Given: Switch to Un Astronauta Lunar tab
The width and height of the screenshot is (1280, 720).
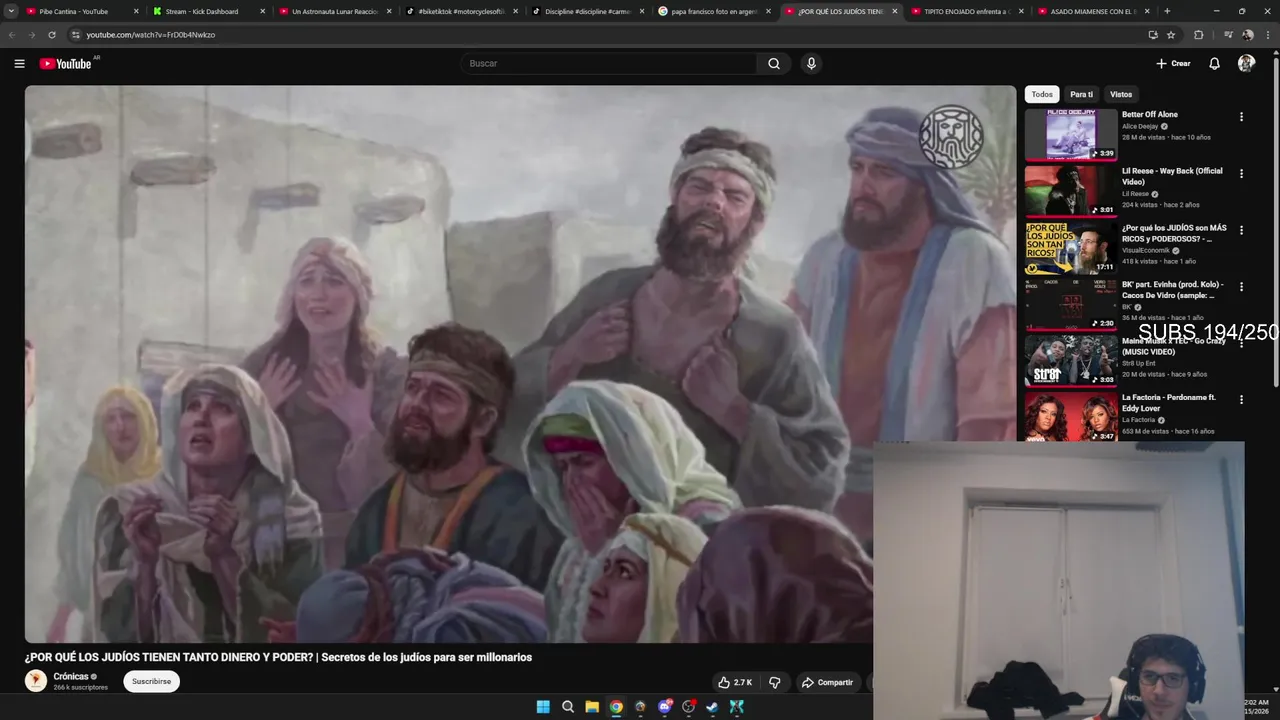Looking at the screenshot, I should pyautogui.click(x=334, y=11).
